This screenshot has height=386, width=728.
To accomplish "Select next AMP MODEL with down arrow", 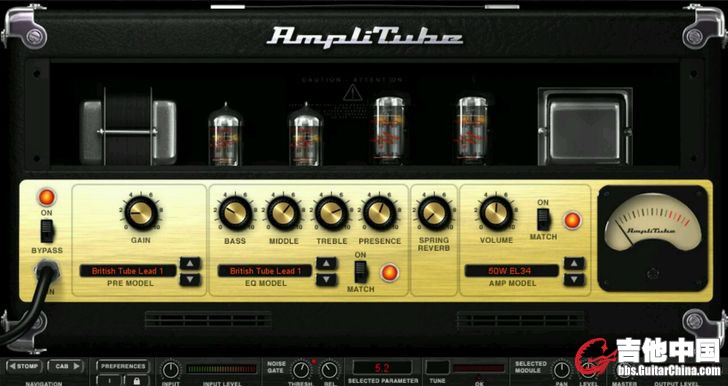I will coord(574,280).
